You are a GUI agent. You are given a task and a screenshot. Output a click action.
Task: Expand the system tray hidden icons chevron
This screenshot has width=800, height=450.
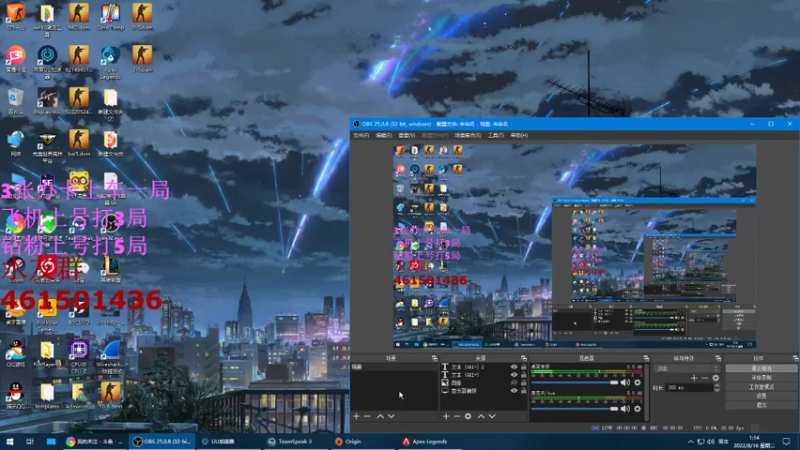click(690, 442)
